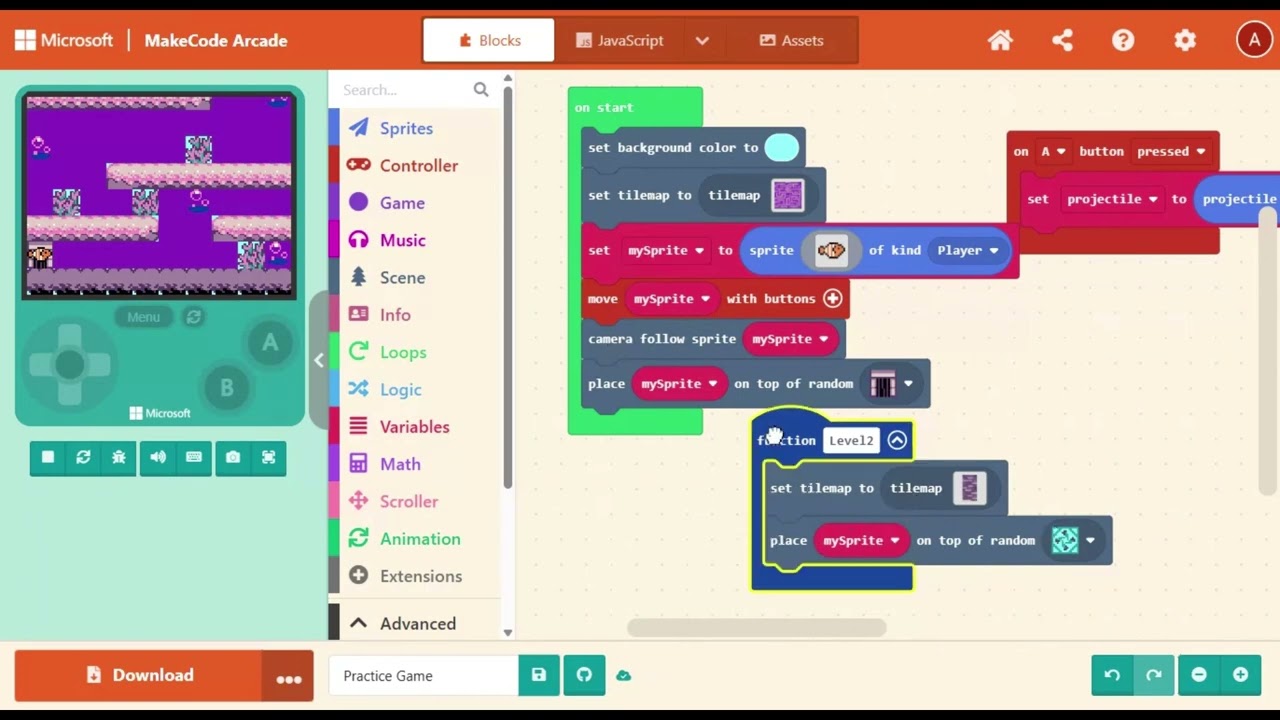Open the Logic category
The height and width of the screenshot is (720, 1280).
400,389
